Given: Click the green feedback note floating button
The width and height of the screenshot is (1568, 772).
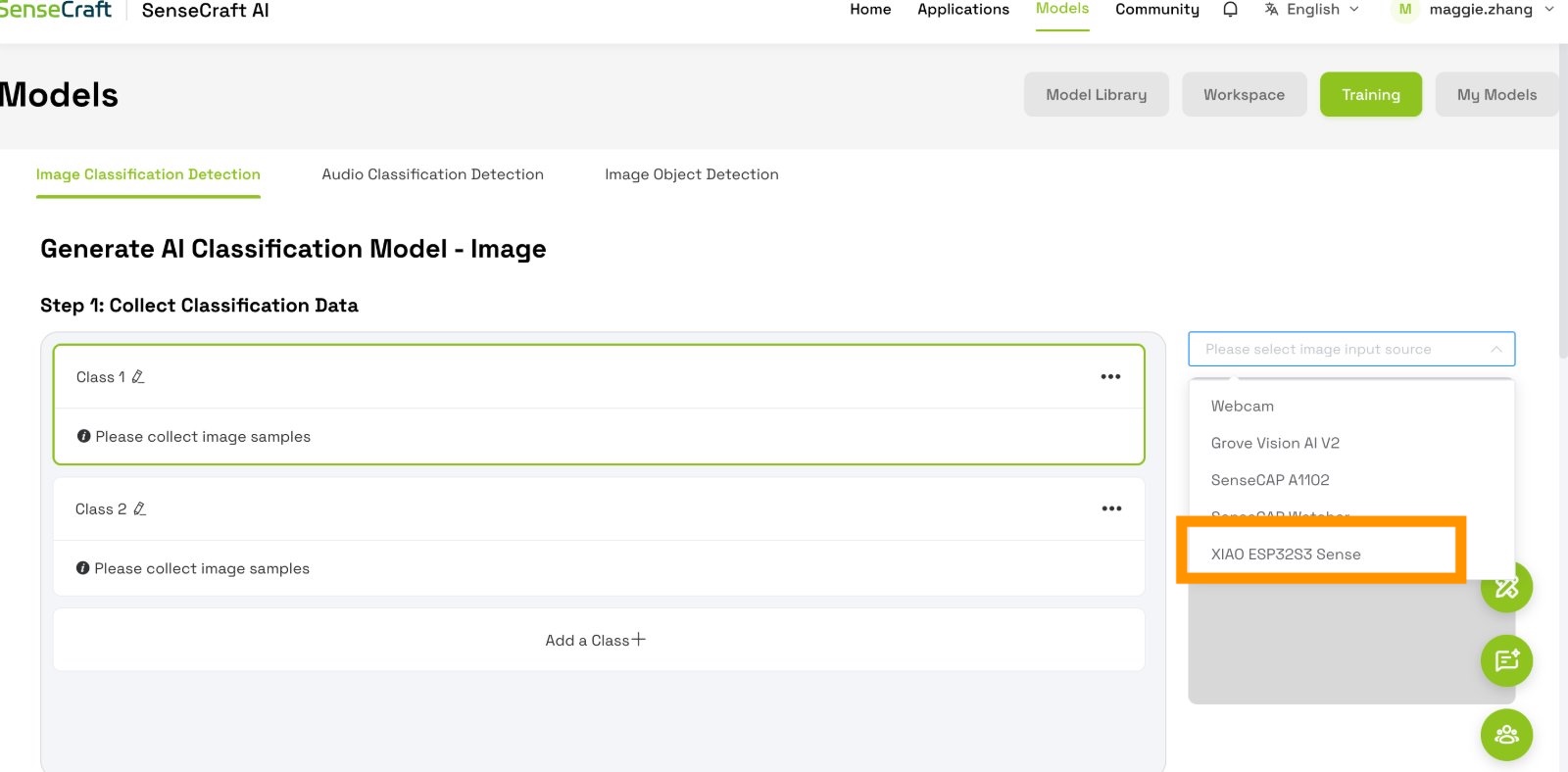Looking at the screenshot, I should click(x=1506, y=660).
